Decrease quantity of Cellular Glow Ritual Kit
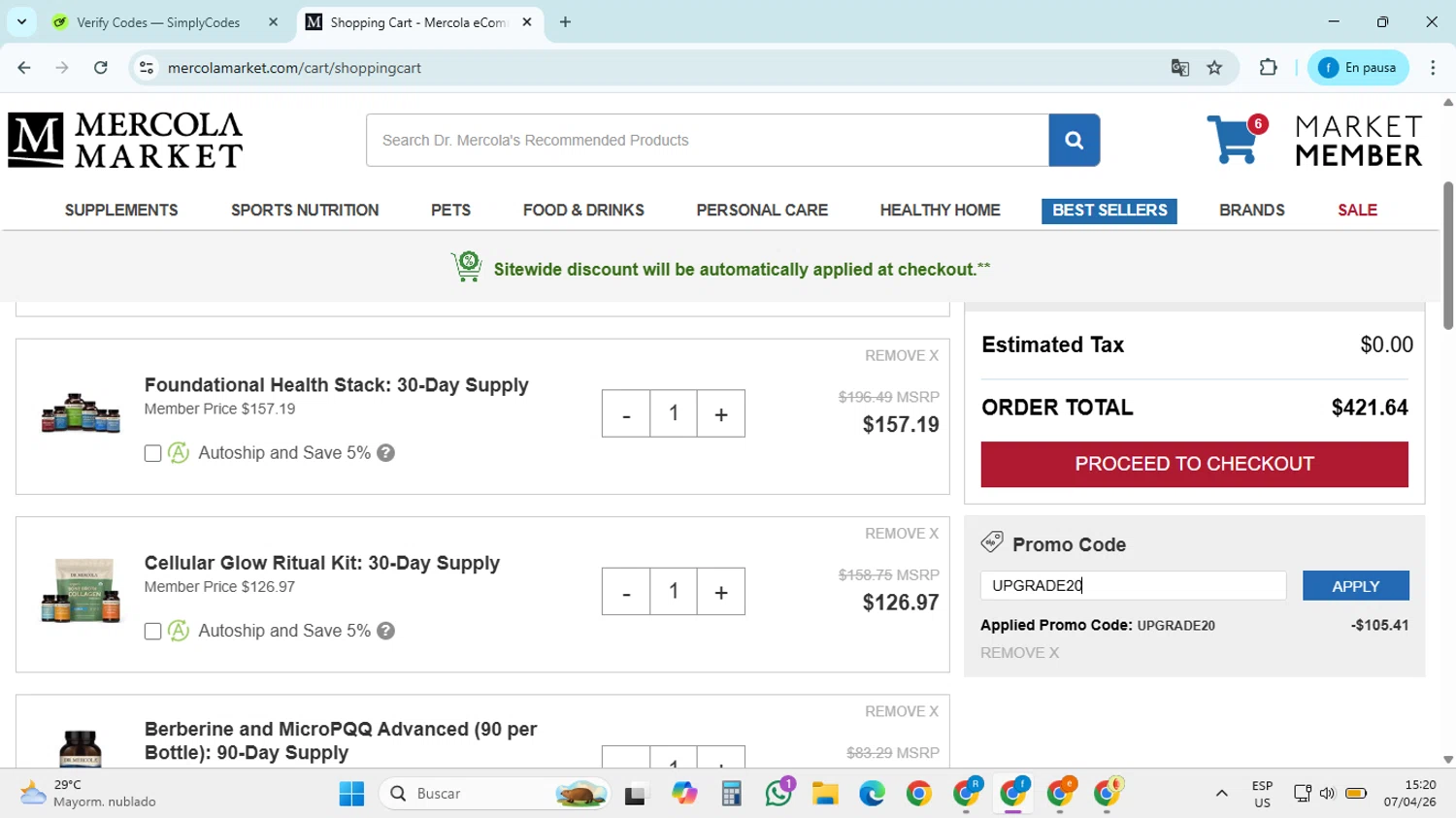This screenshot has height=818, width=1456. tap(626, 591)
